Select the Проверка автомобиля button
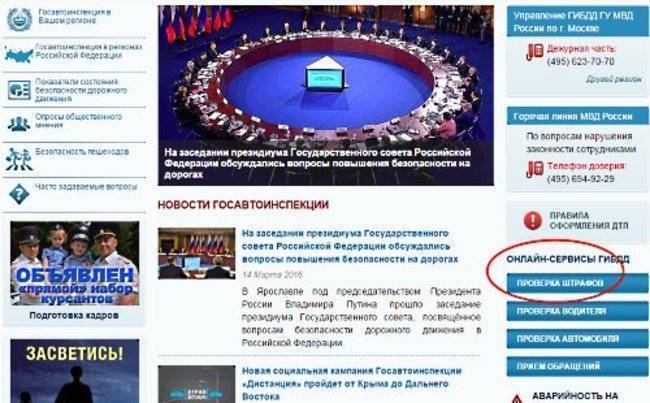Image resolution: width=650 pixels, height=403 pixels. 577,339
